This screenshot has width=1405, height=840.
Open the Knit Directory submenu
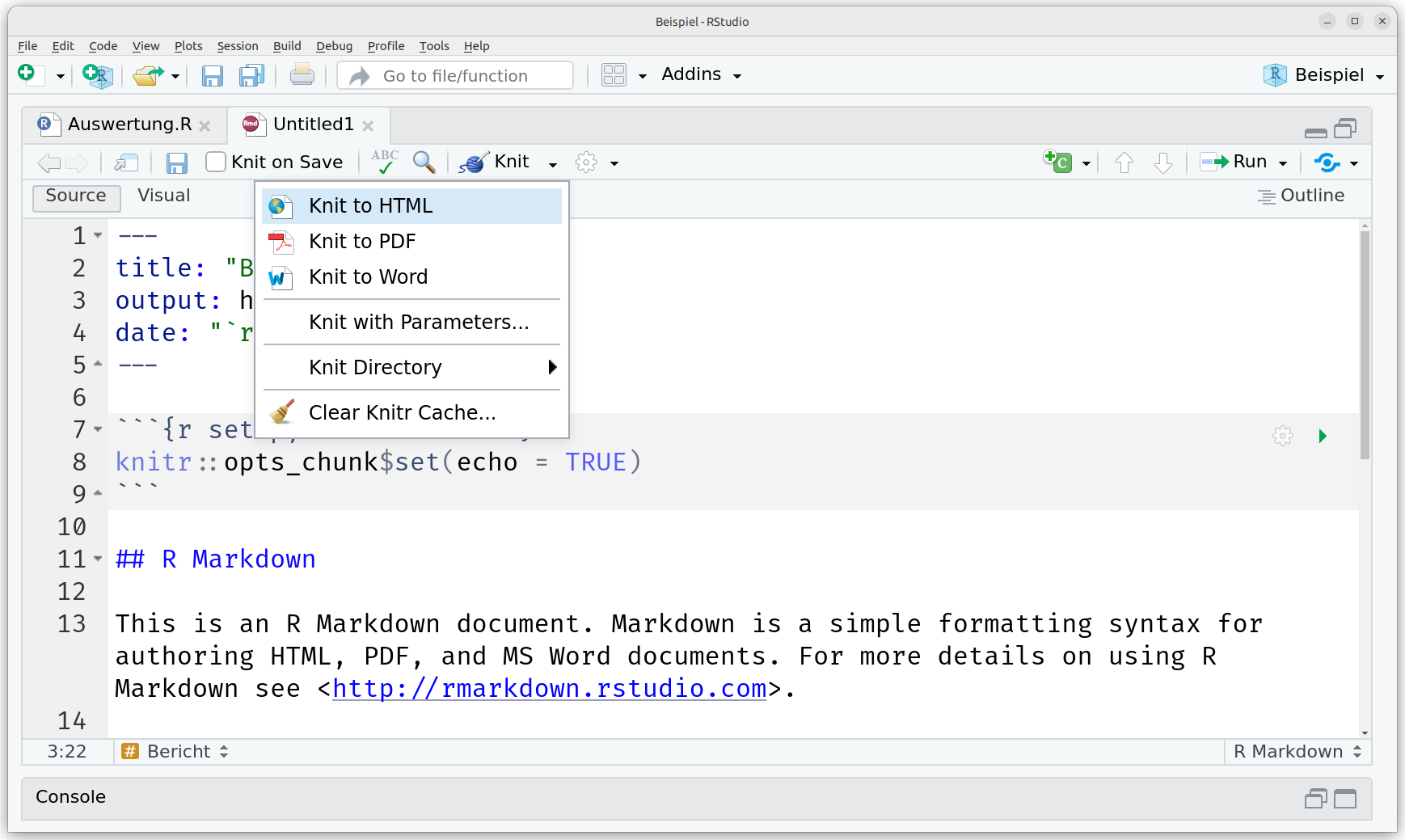(x=411, y=368)
